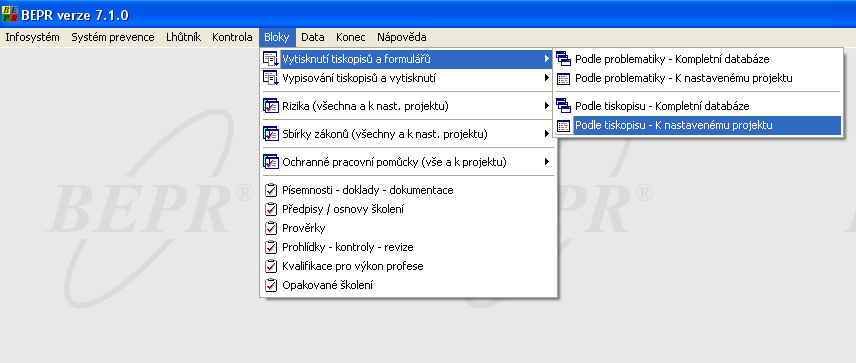Open the Systém prevence menu
The image size is (856, 363).
click(113, 37)
